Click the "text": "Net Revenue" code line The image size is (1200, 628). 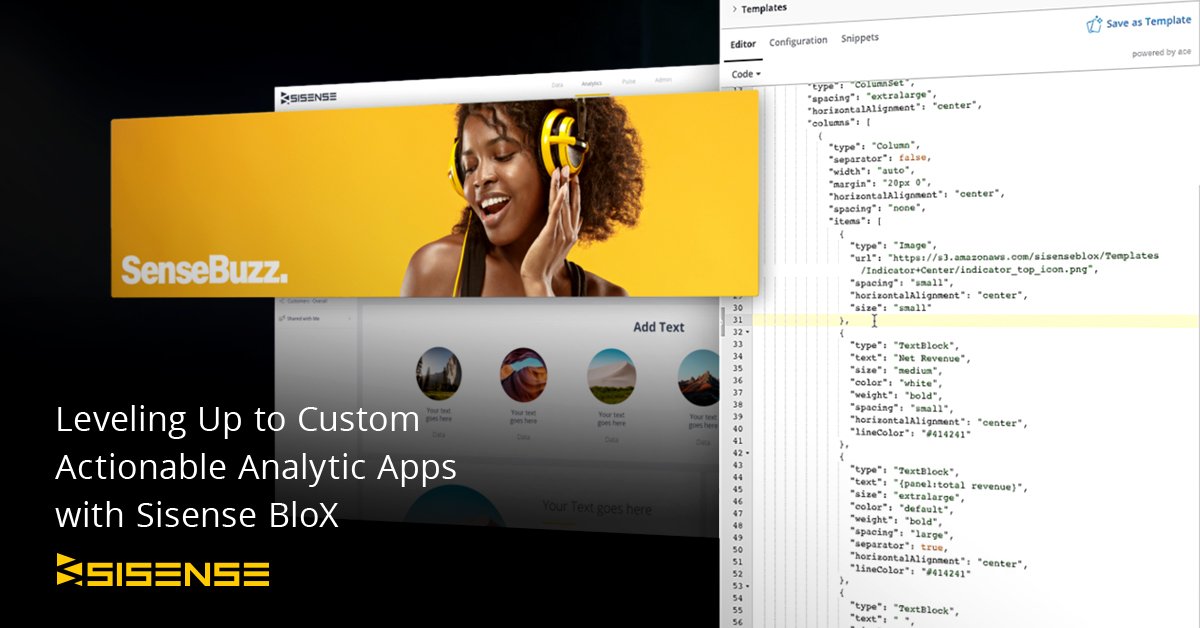point(910,357)
